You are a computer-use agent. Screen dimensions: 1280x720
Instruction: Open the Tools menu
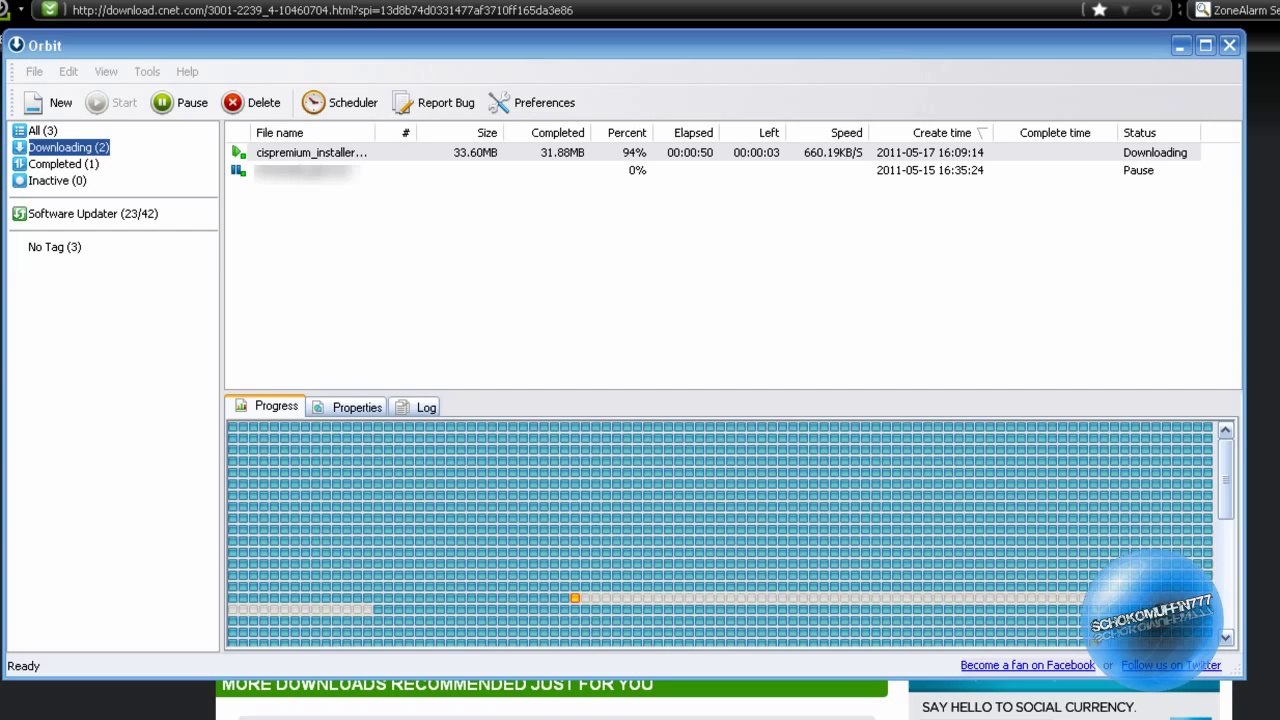pyautogui.click(x=147, y=72)
